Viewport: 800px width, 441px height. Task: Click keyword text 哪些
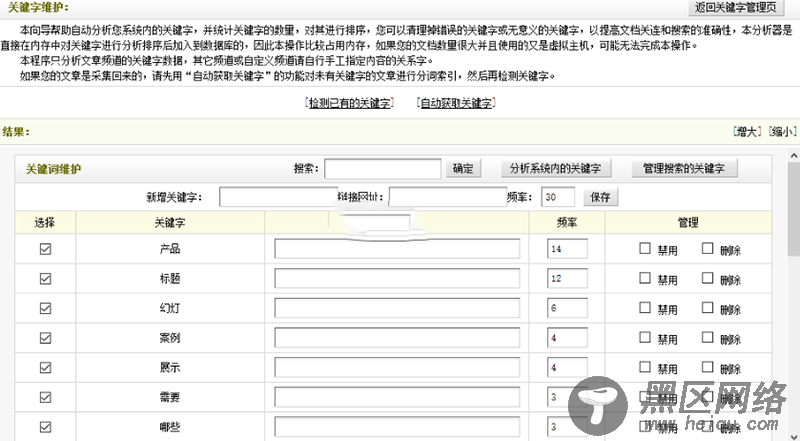coord(169,427)
